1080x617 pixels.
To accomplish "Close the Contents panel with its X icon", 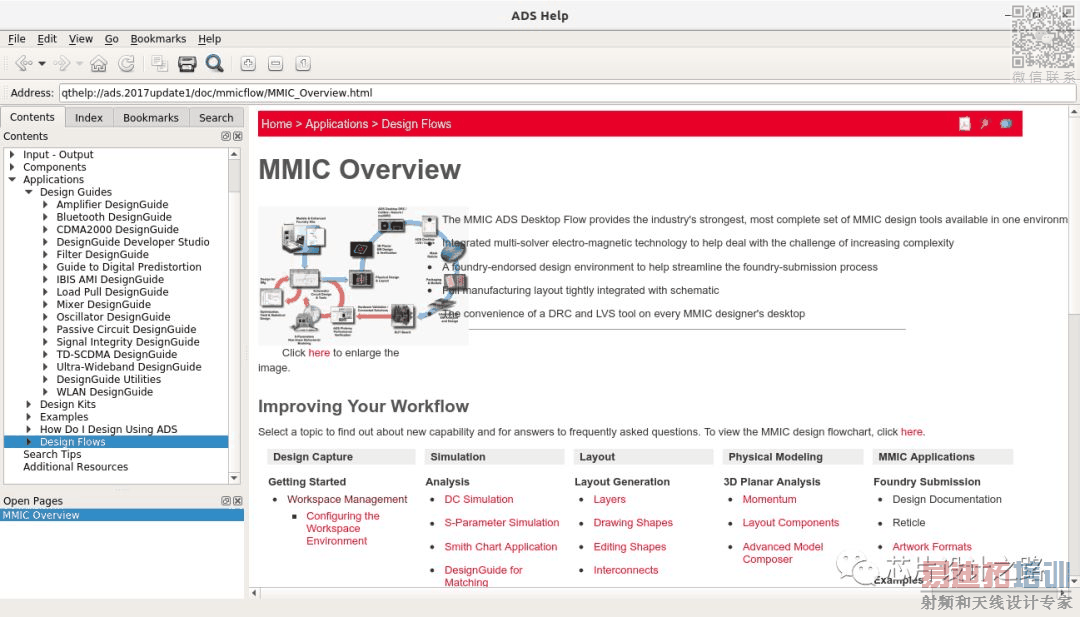I will coord(238,136).
